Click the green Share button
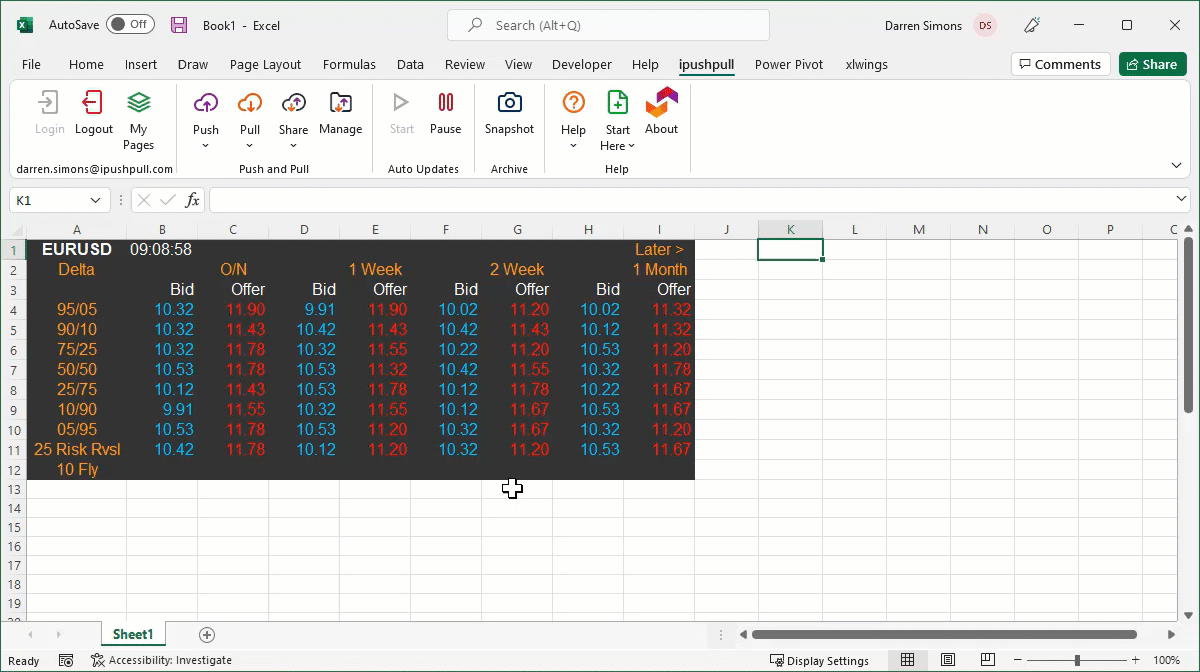 click(1152, 64)
